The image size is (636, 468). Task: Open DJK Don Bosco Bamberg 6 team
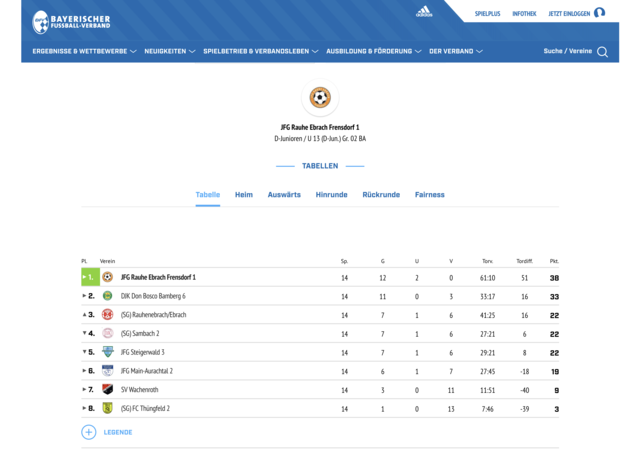[153, 296]
